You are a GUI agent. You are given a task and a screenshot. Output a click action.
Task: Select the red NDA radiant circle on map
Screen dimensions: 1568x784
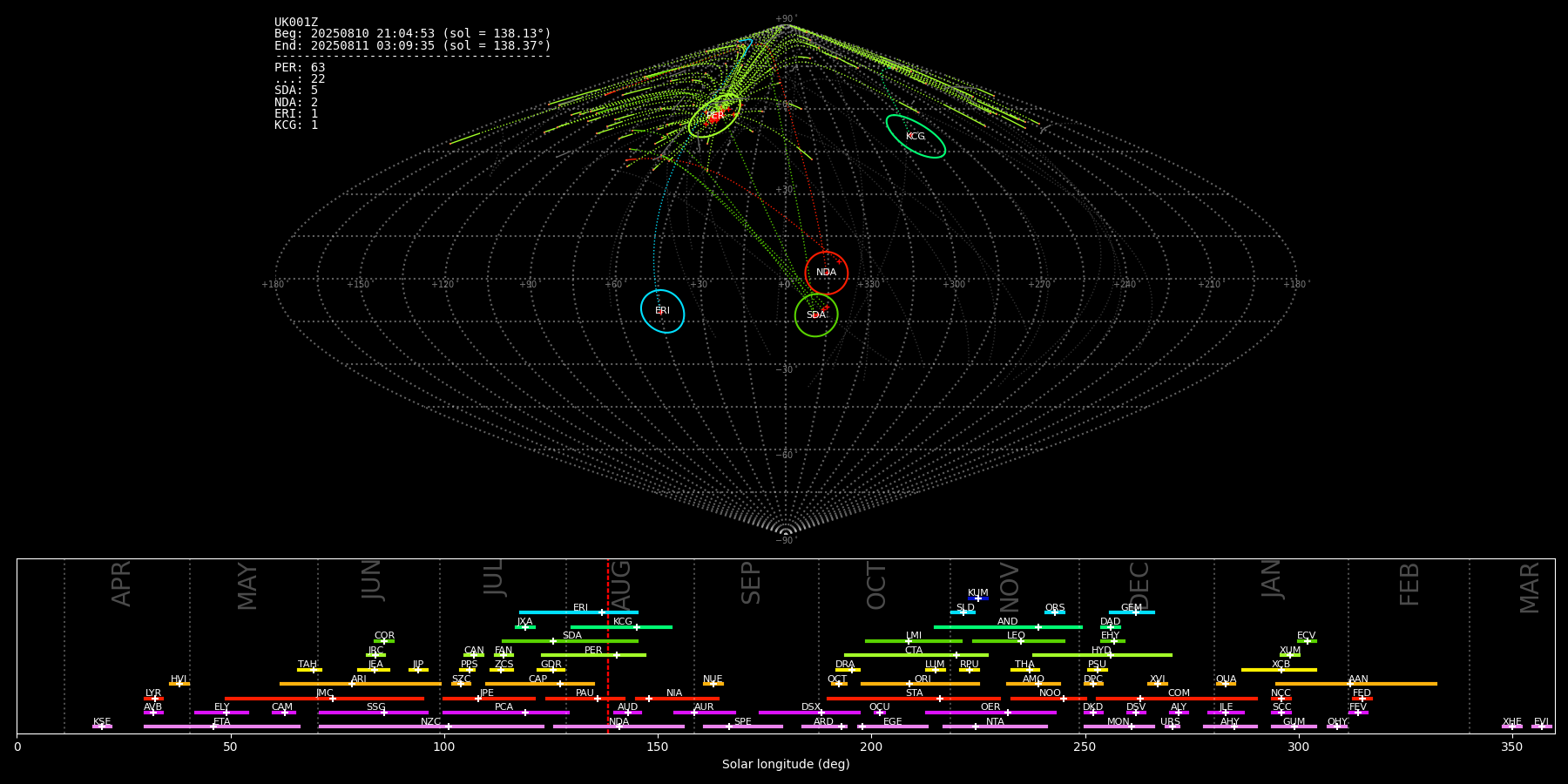tap(827, 273)
